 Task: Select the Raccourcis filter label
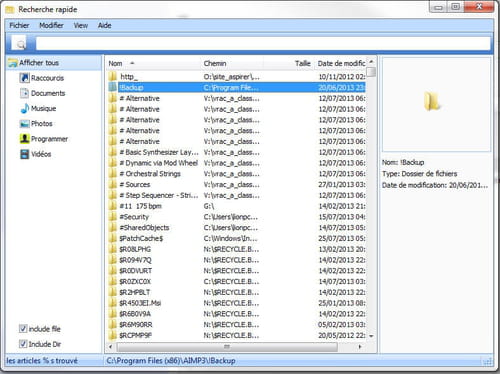point(47,78)
